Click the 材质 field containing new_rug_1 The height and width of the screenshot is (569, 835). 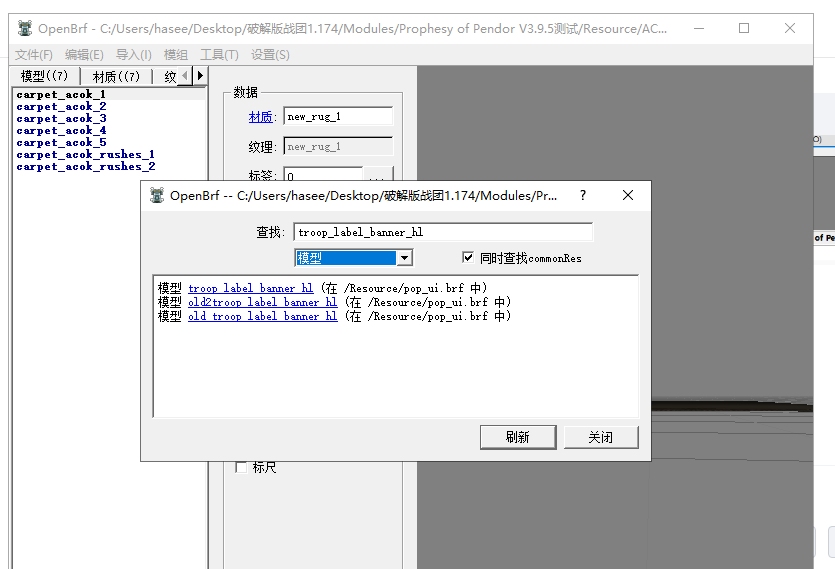(338, 116)
